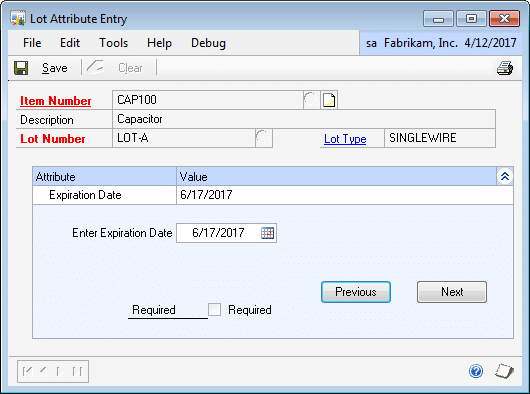Close the Lot Attribute Entry window
This screenshot has width=530, height=394.
tap(504, 19)
